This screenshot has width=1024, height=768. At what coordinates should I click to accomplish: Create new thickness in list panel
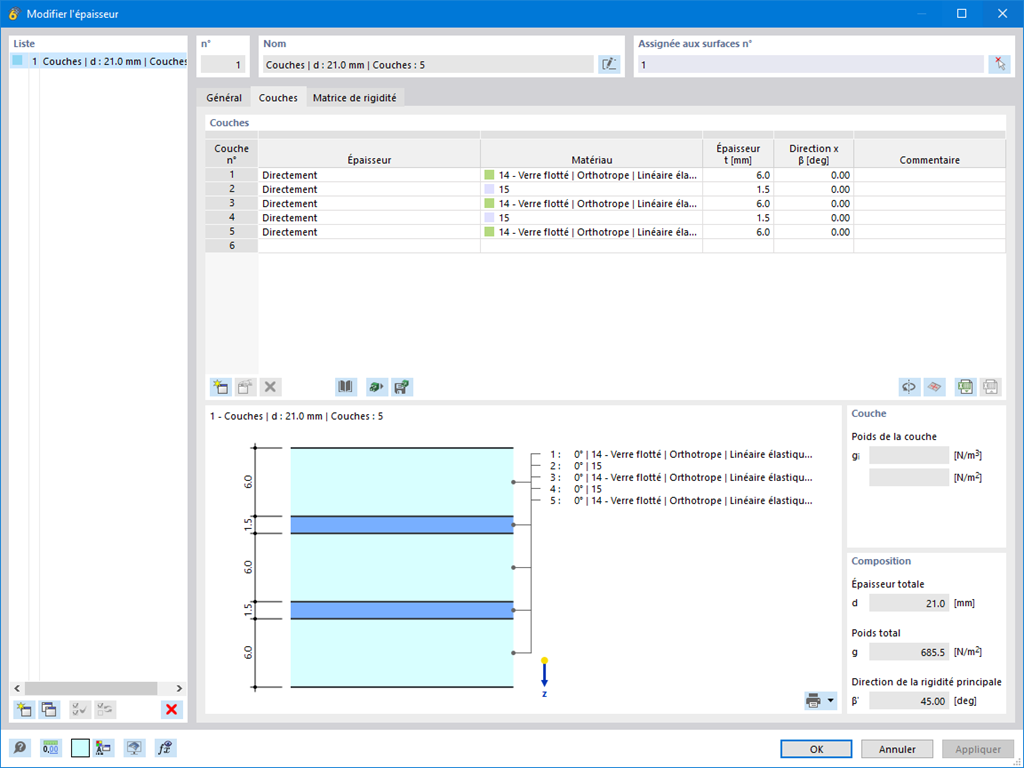click(x=24, y=709)
